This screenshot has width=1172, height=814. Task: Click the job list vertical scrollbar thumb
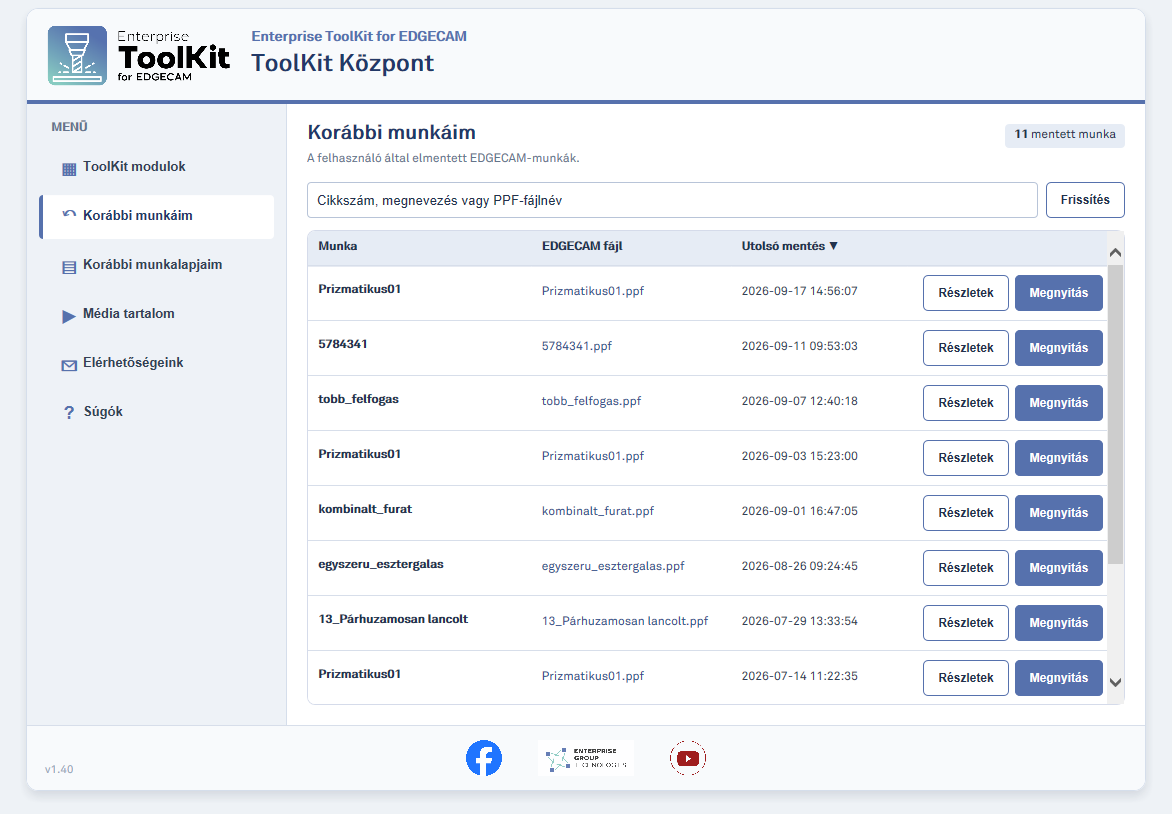coord(1115,413)
